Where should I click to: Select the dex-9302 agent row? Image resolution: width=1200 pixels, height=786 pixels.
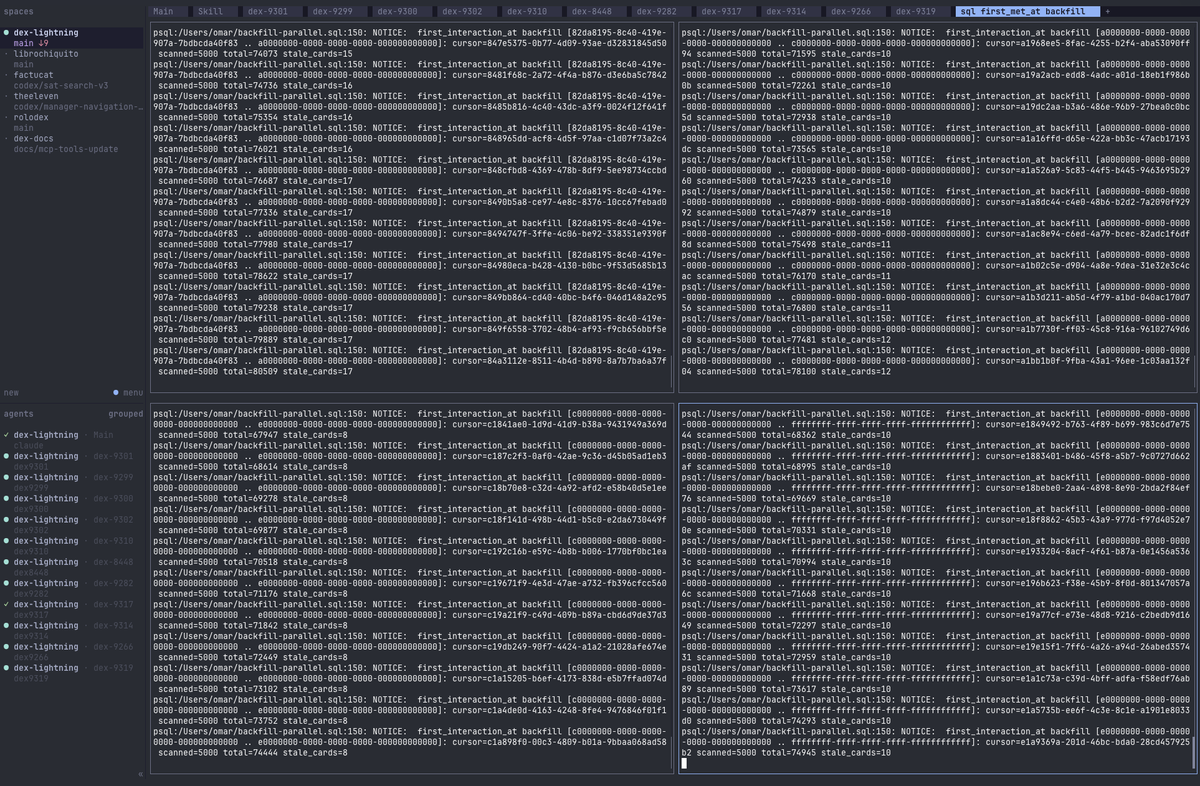tap(71, 524)
